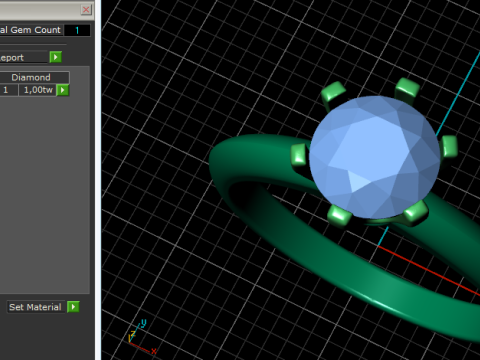This screenshot has height=360, width=480.
Task: Click the Report label button
Action: (23, 57)
